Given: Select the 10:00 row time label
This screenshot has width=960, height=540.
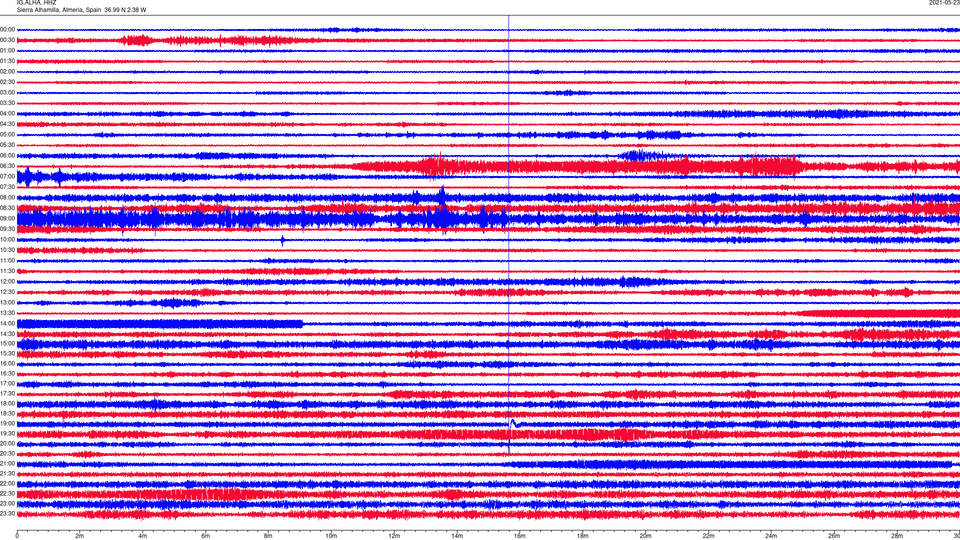Looking at the screenshot, I should coord(7,239).
